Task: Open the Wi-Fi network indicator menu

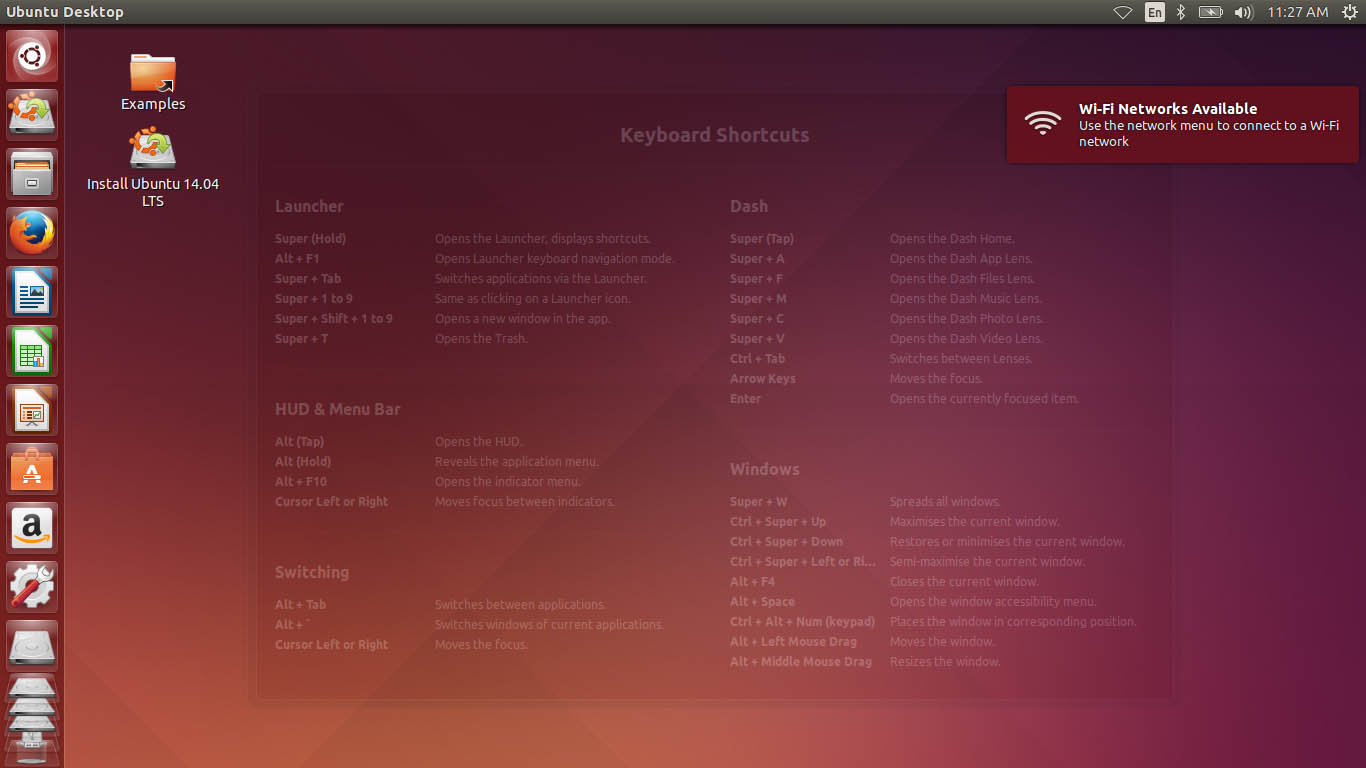Action: click(1123, 12)
